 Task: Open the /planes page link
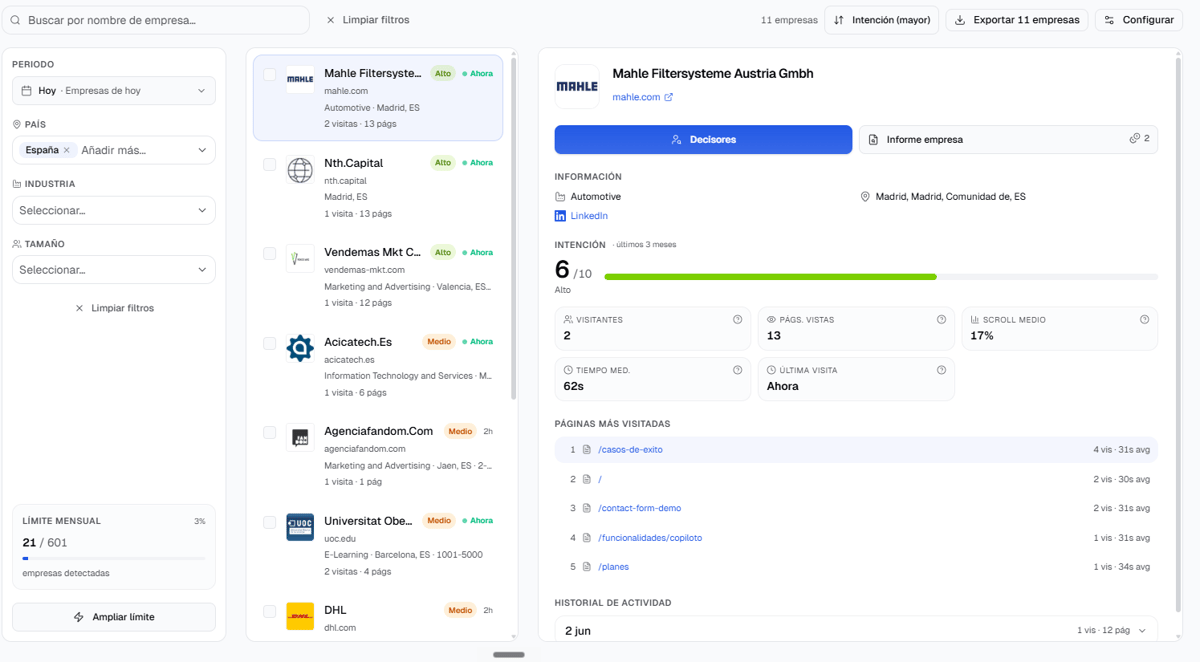tap(613, 567)
